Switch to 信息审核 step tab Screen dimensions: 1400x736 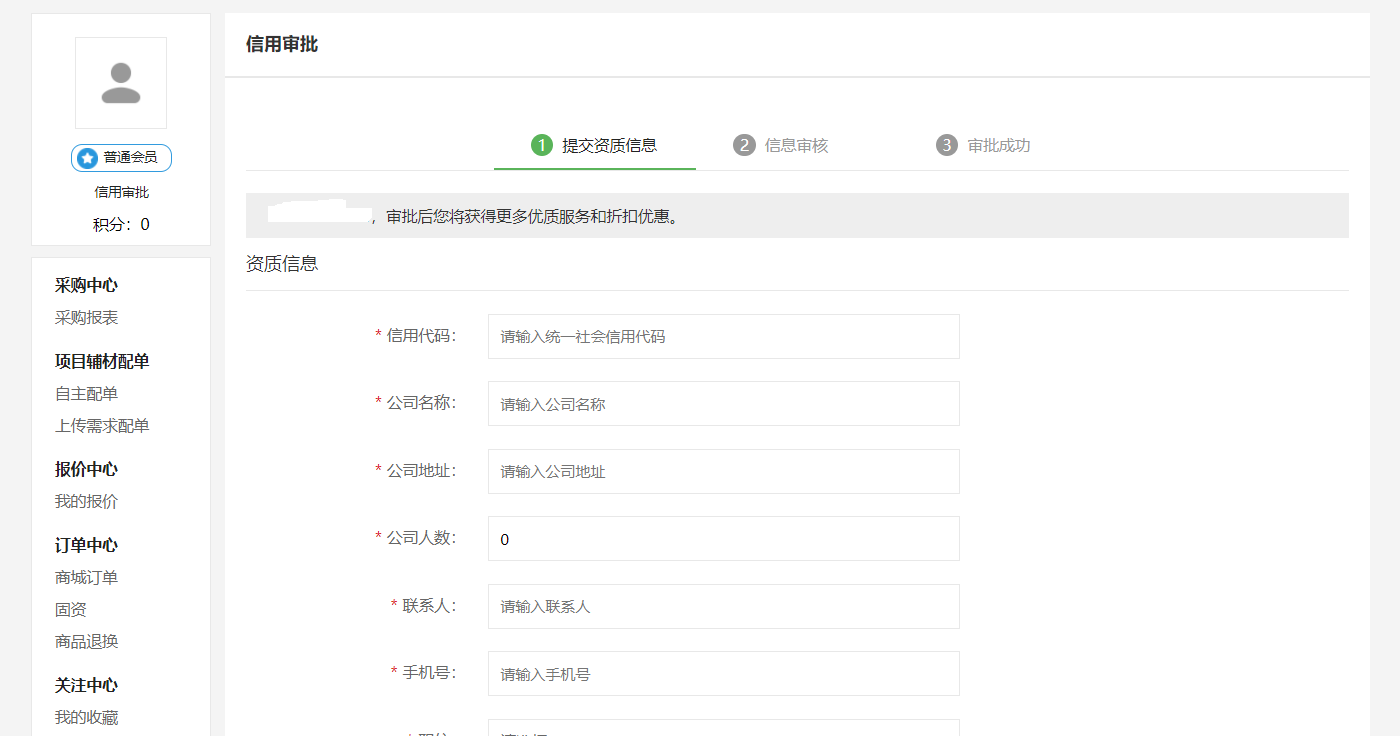(x=796, y=145)
